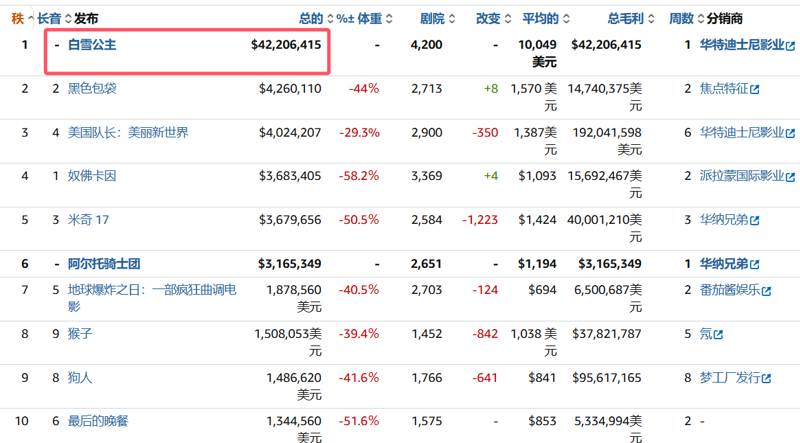Select theater count 4,200
This screenshot has width=800, height=443.
[x=427, y=45]
